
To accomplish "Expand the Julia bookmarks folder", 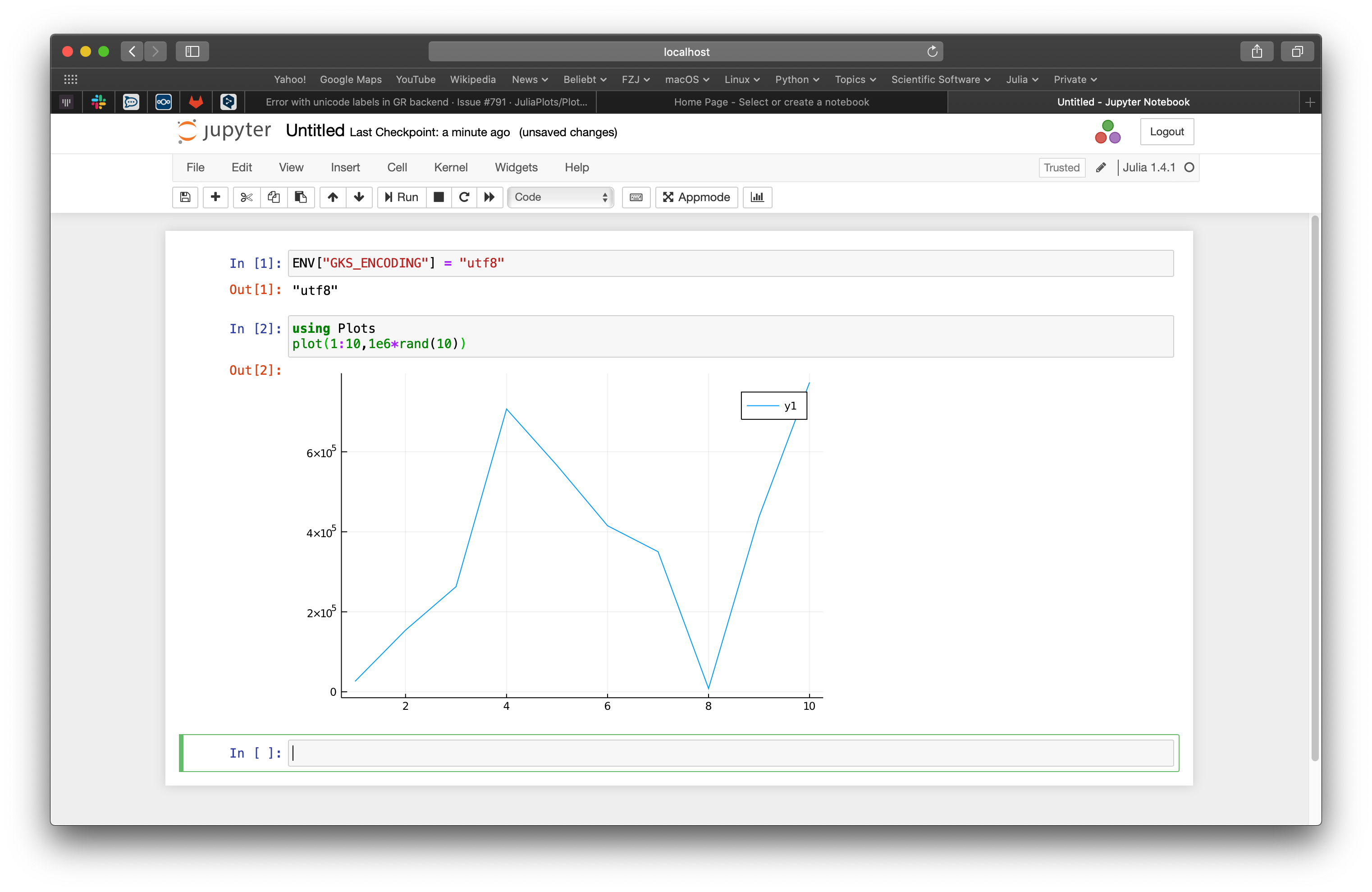I will coord(1021,79).
